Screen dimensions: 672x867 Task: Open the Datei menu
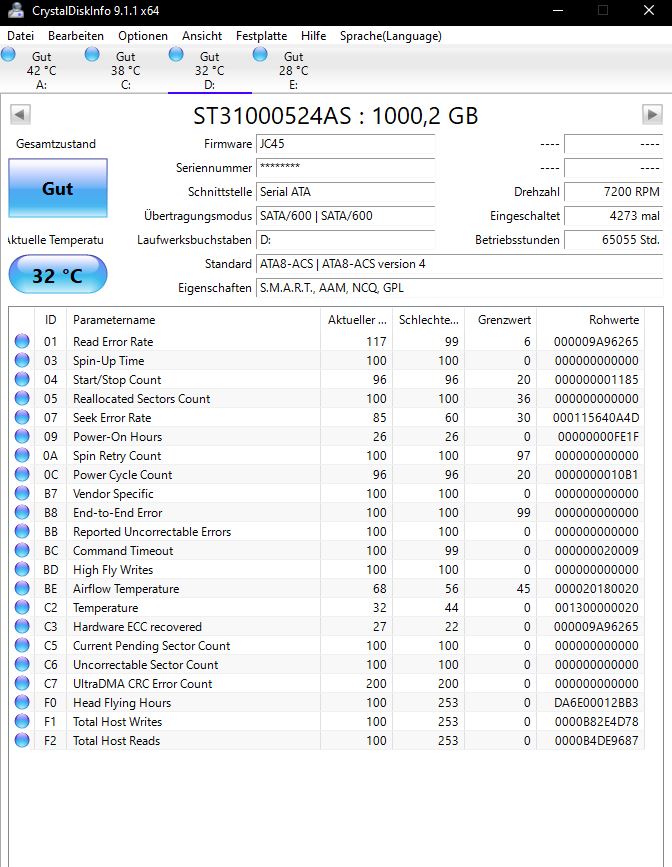coord(20,36)
